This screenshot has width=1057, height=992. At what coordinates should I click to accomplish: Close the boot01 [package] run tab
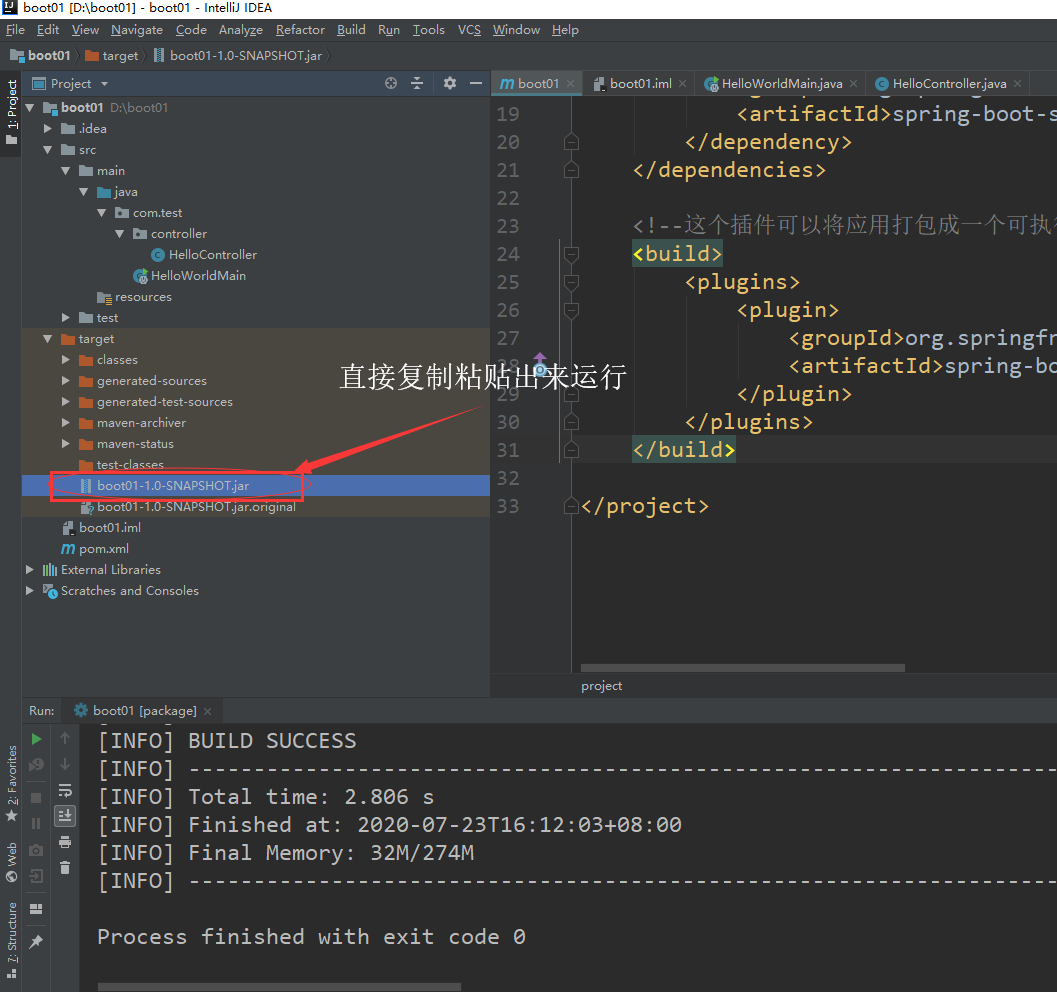coord(208,712)
